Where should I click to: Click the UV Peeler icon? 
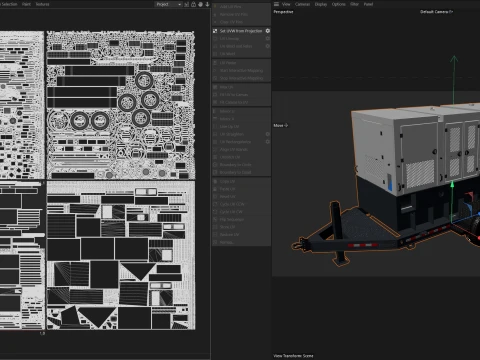point(215,63)
